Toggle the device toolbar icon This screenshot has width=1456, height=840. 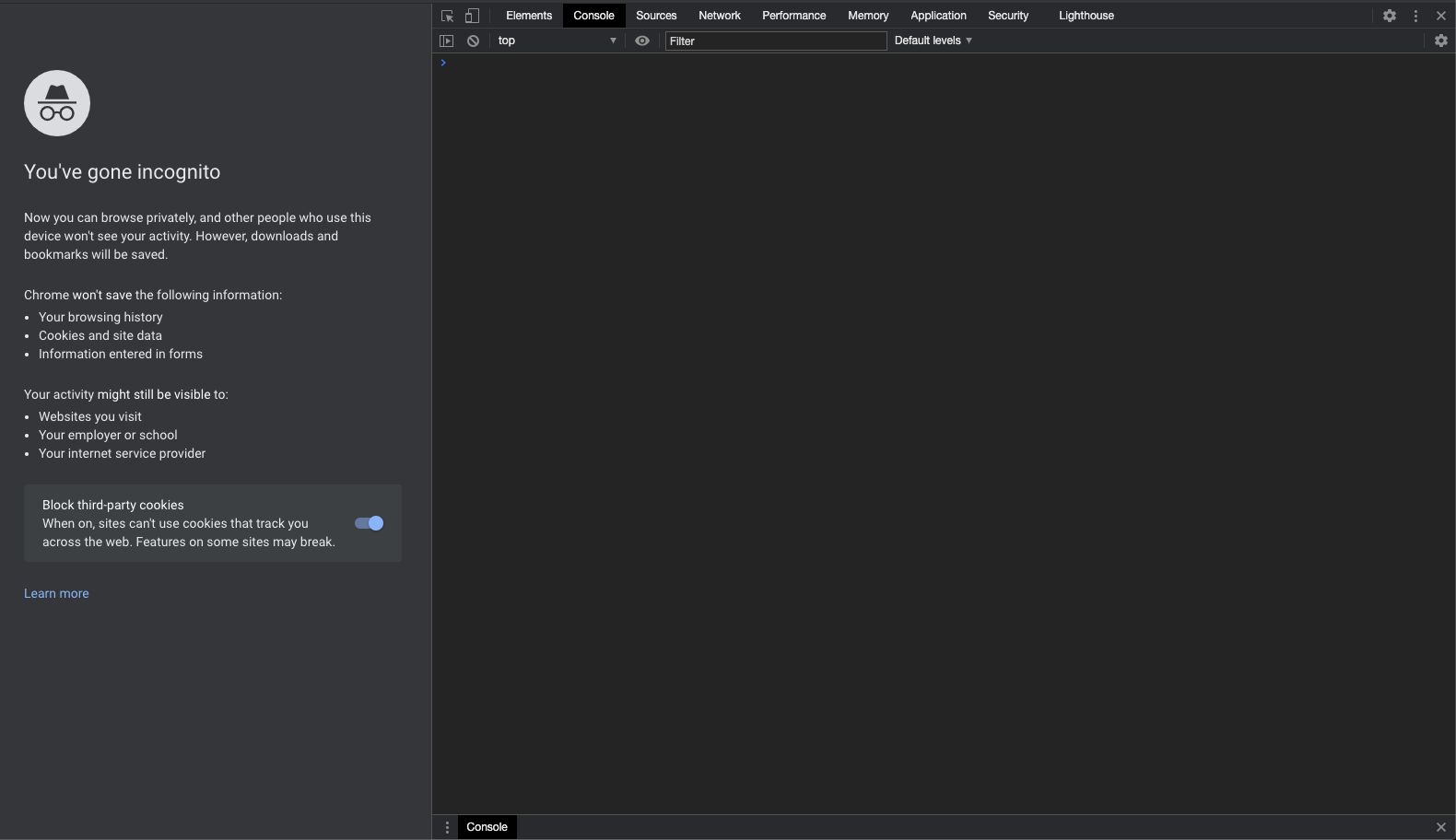[472, 16]
